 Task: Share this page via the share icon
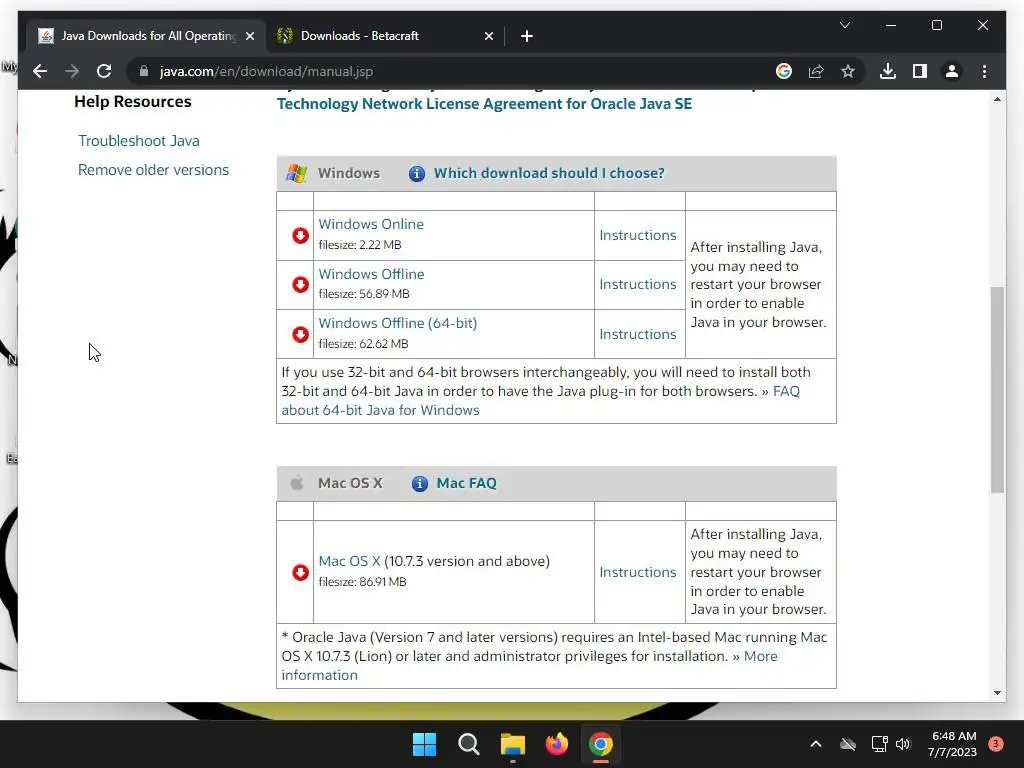point(816,71)
